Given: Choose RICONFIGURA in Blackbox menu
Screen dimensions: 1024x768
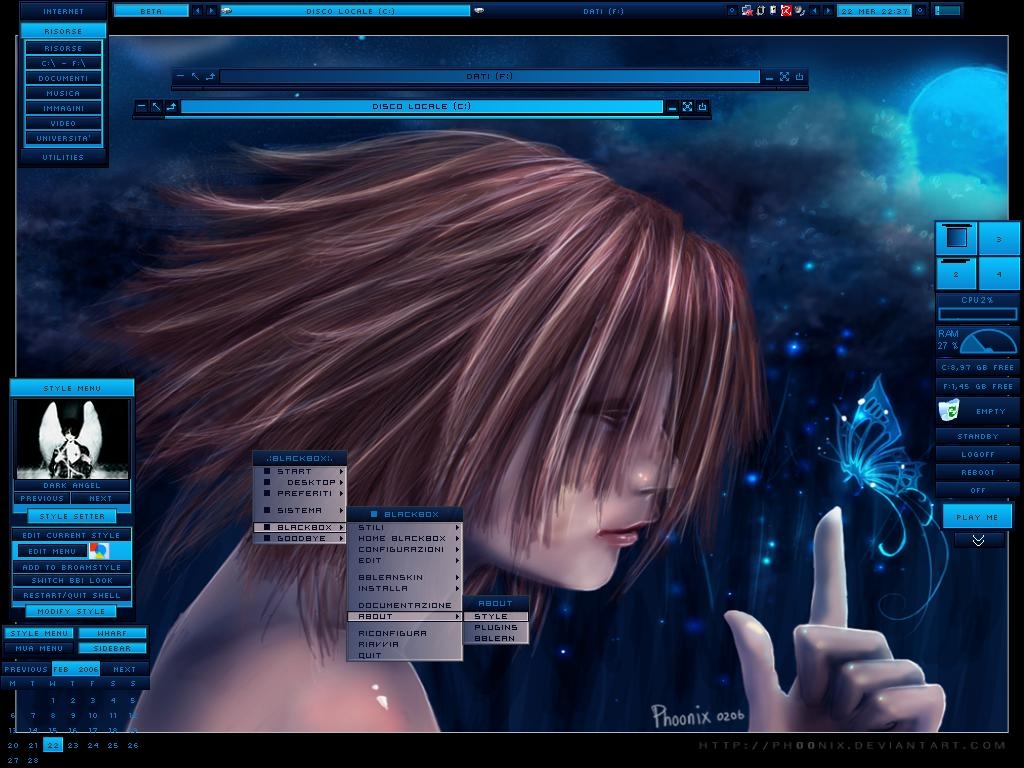Looking at the screenshot, I should pyautogui.click(x=404, y=633).
